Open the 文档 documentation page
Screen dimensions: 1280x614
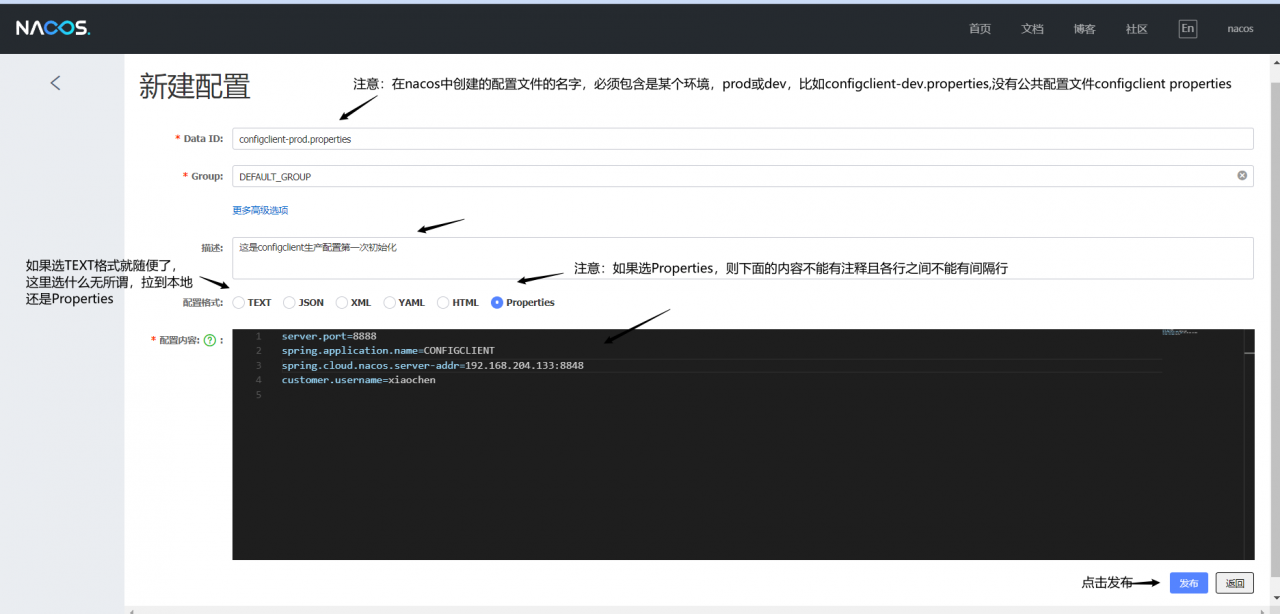(1032, 28)
